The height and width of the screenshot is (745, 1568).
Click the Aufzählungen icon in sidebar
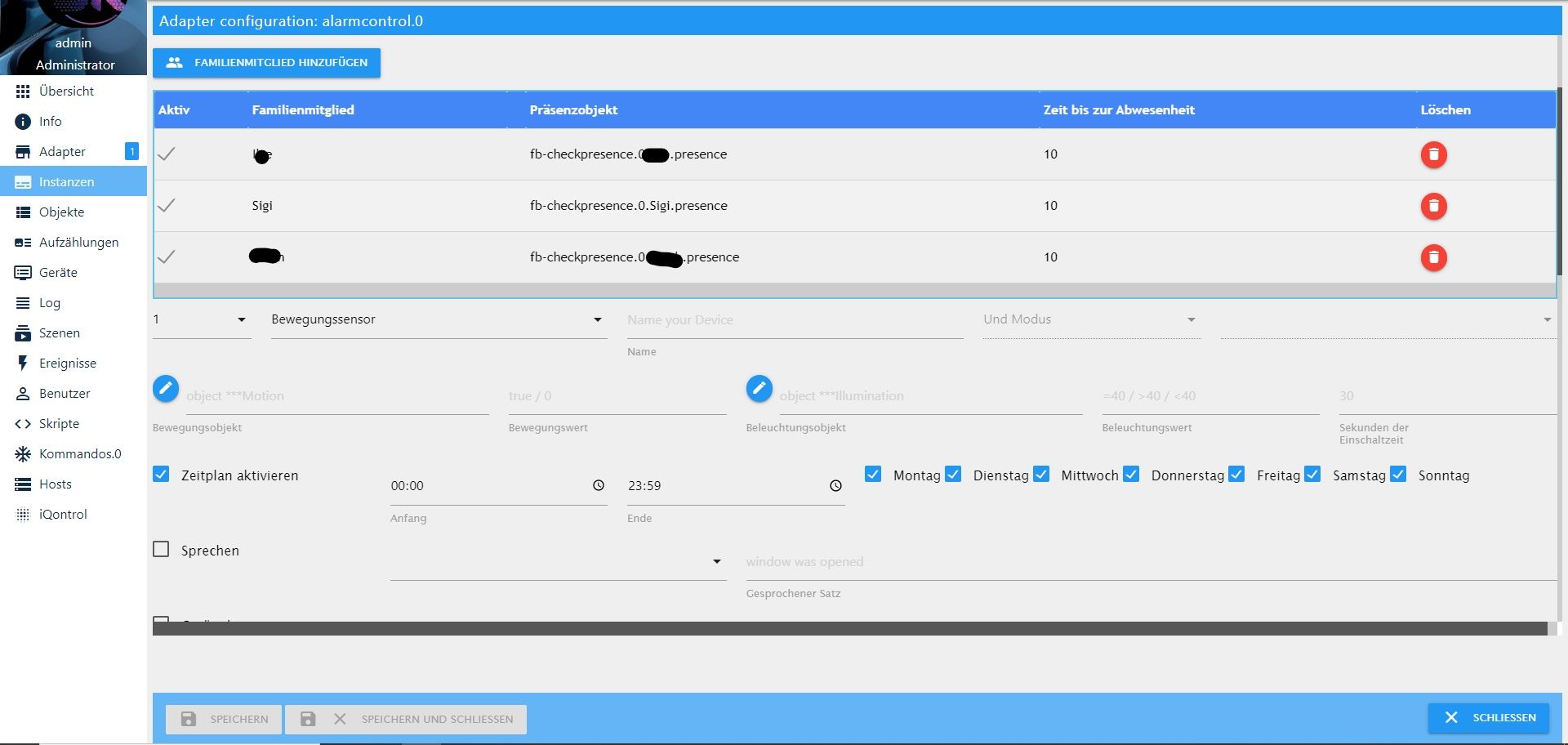coord(23,243)
